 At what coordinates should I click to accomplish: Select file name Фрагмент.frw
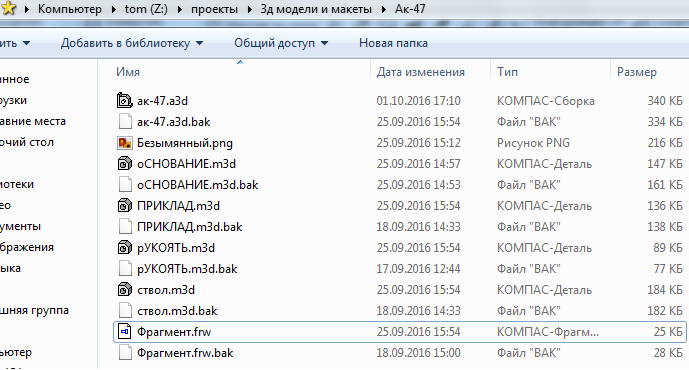click(x=174, y=332)
